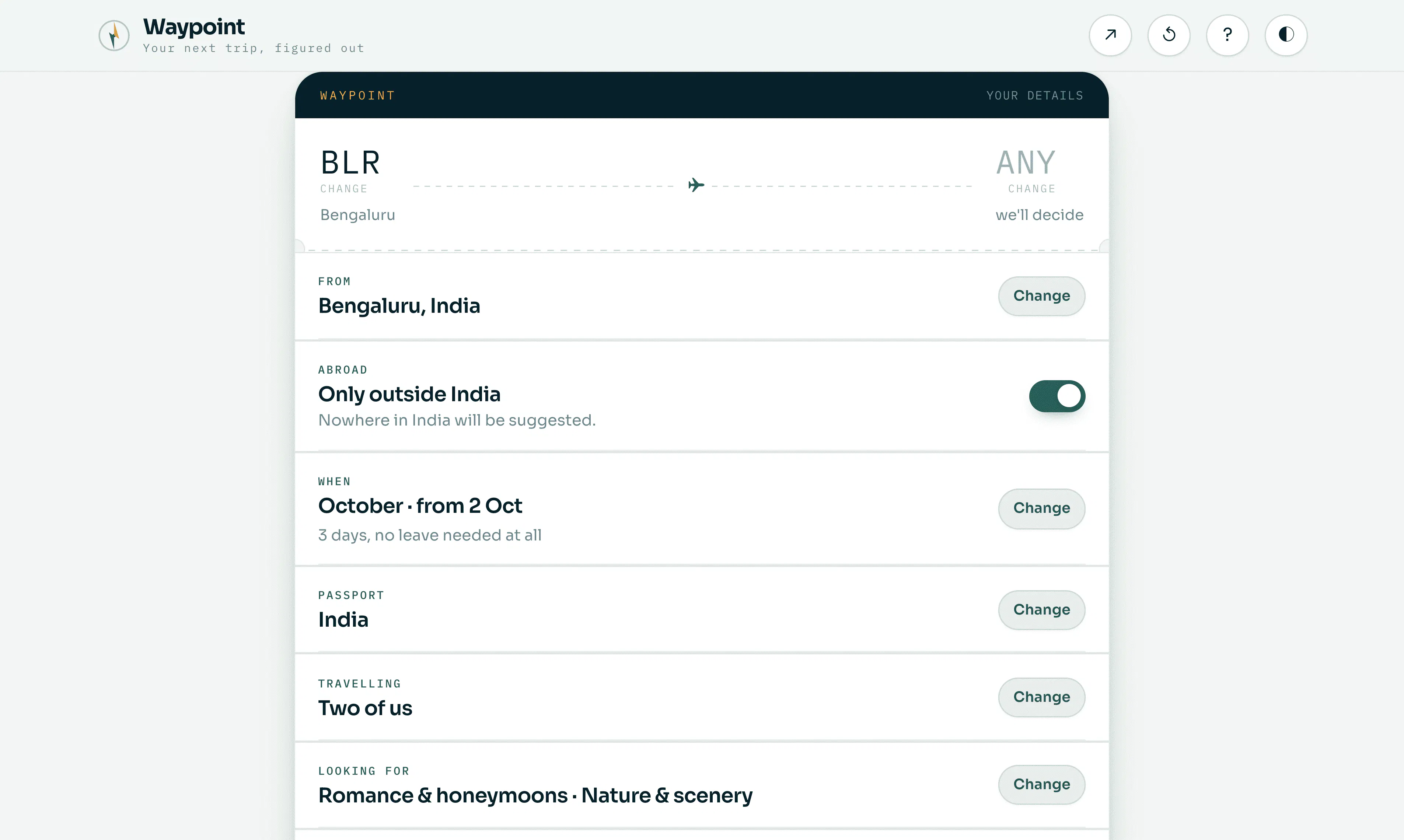Click the airplane icon on the ticket
1404x840 pixels.
pos(696,185)
